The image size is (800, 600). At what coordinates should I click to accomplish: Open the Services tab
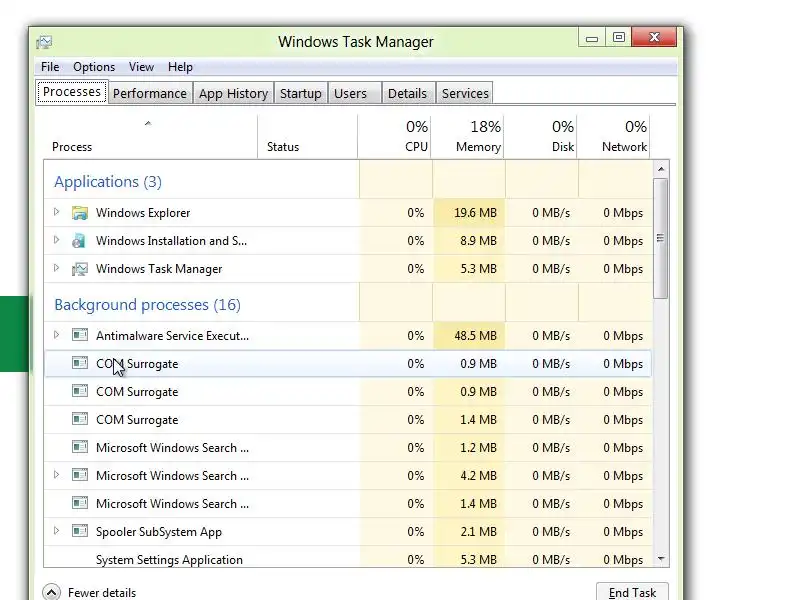tap(465, 93)
